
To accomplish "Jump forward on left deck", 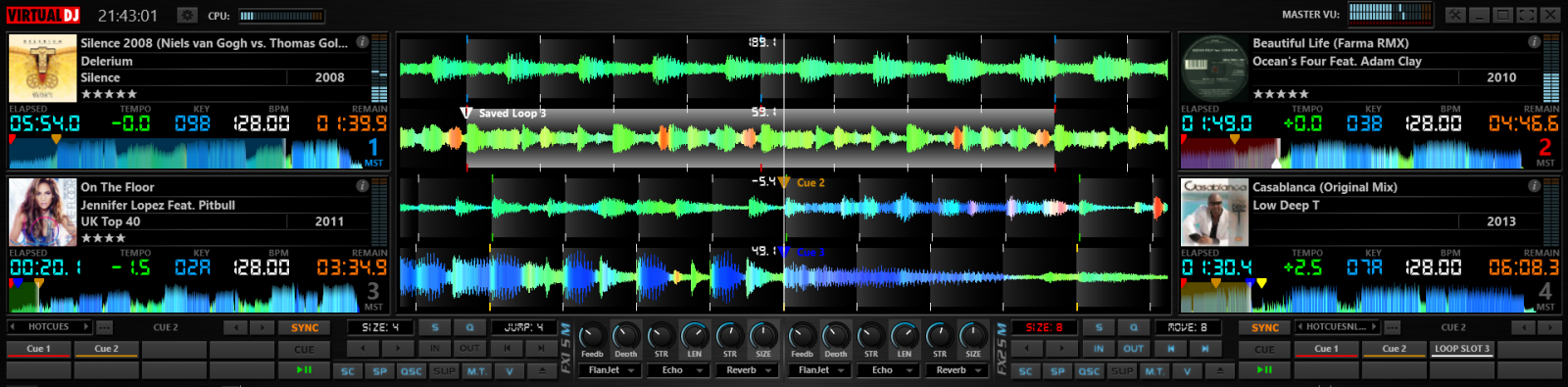I will tap(541, 348).
